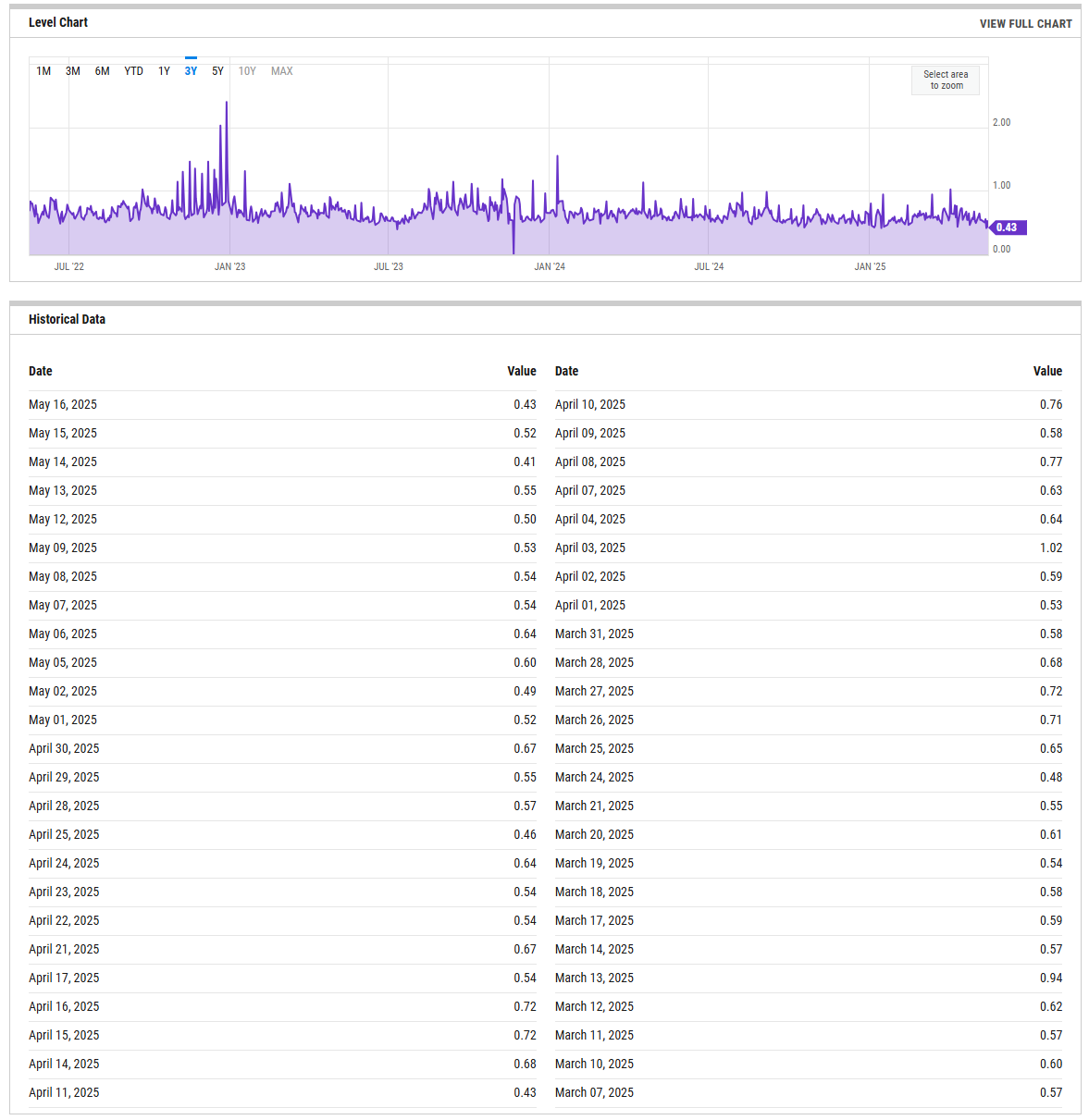Select the March 24, 2025 date cell
Image resolution: width=1089 pixels, height=1120 pixels.
[594, 777]
